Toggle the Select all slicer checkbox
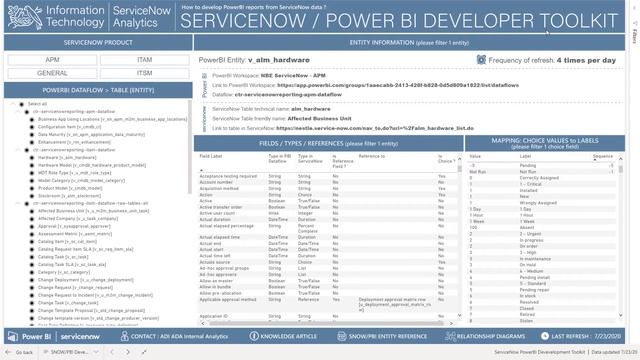The image size is (640, 360). [x=22, y=104]
